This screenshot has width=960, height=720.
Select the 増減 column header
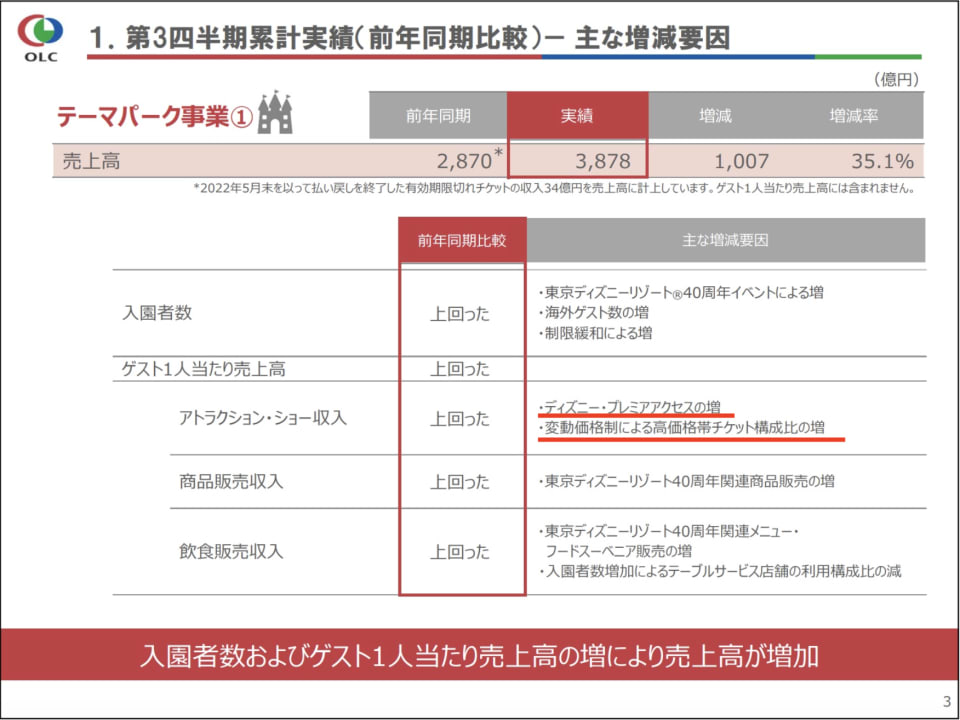coord(716,115)
